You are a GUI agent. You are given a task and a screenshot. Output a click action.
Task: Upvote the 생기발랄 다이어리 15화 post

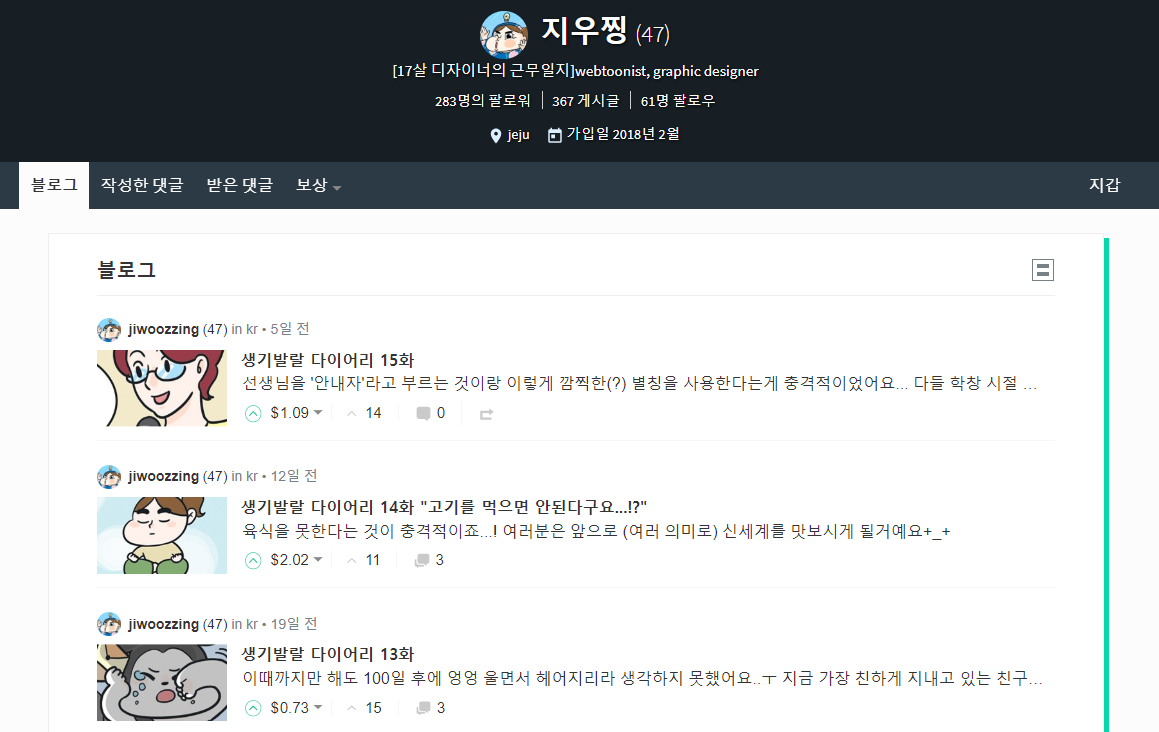(253, 413)
